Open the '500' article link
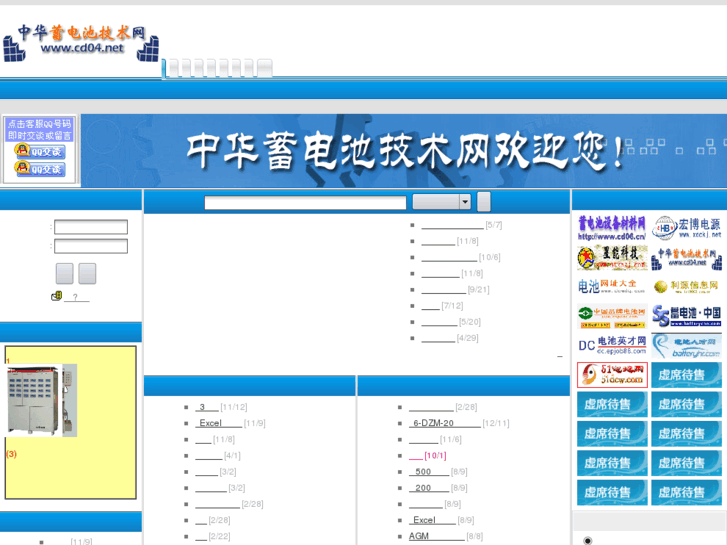This screenshot has height=545, width=727. click(429, 472)
